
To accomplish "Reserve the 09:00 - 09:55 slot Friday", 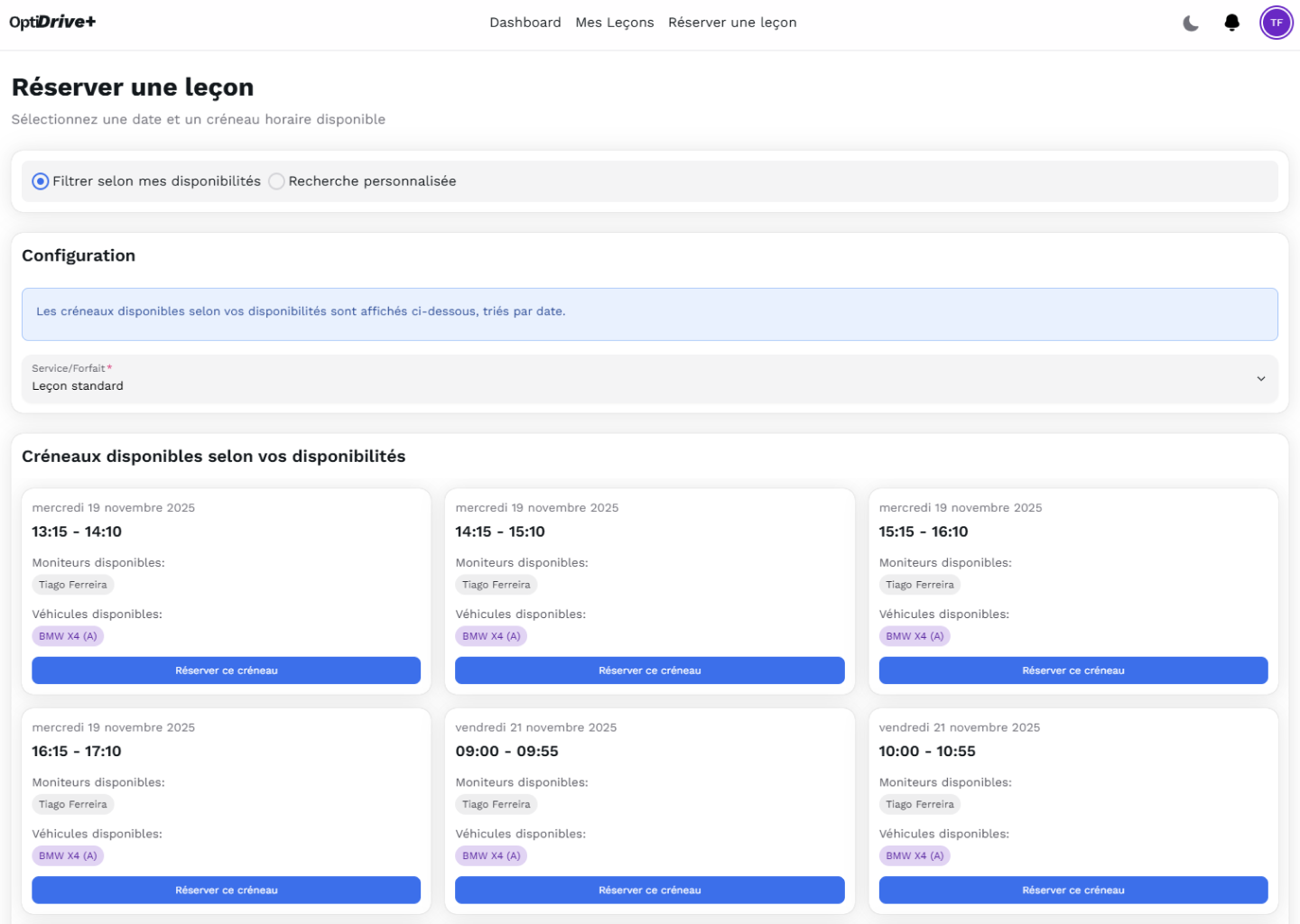I will pos(649,890).
